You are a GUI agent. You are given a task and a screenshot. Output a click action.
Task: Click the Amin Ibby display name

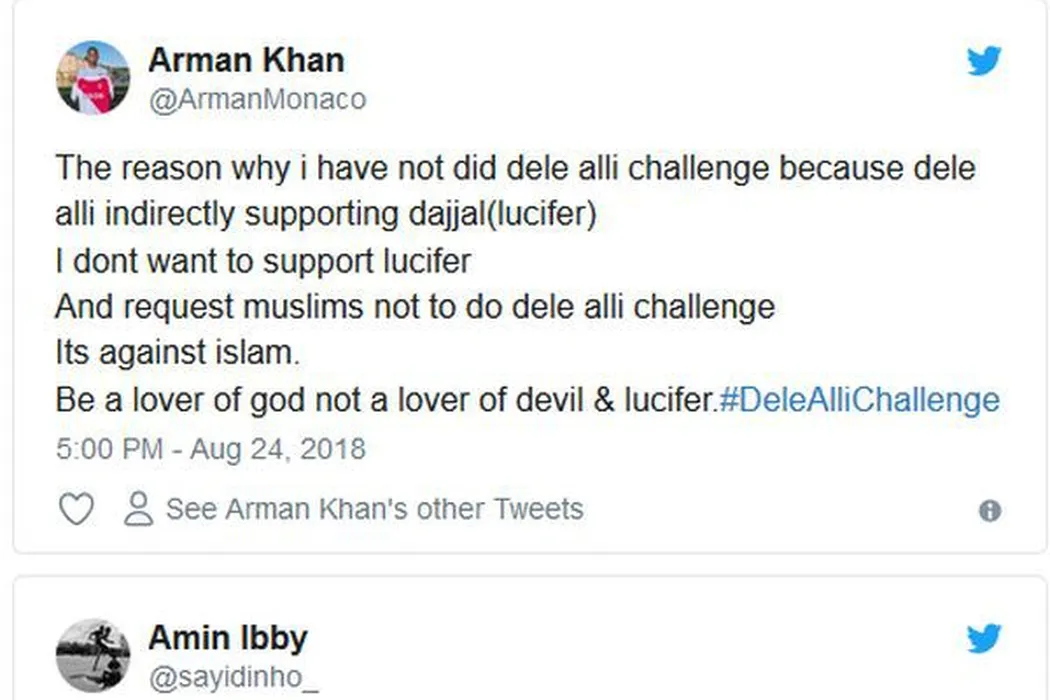[228, 637]
